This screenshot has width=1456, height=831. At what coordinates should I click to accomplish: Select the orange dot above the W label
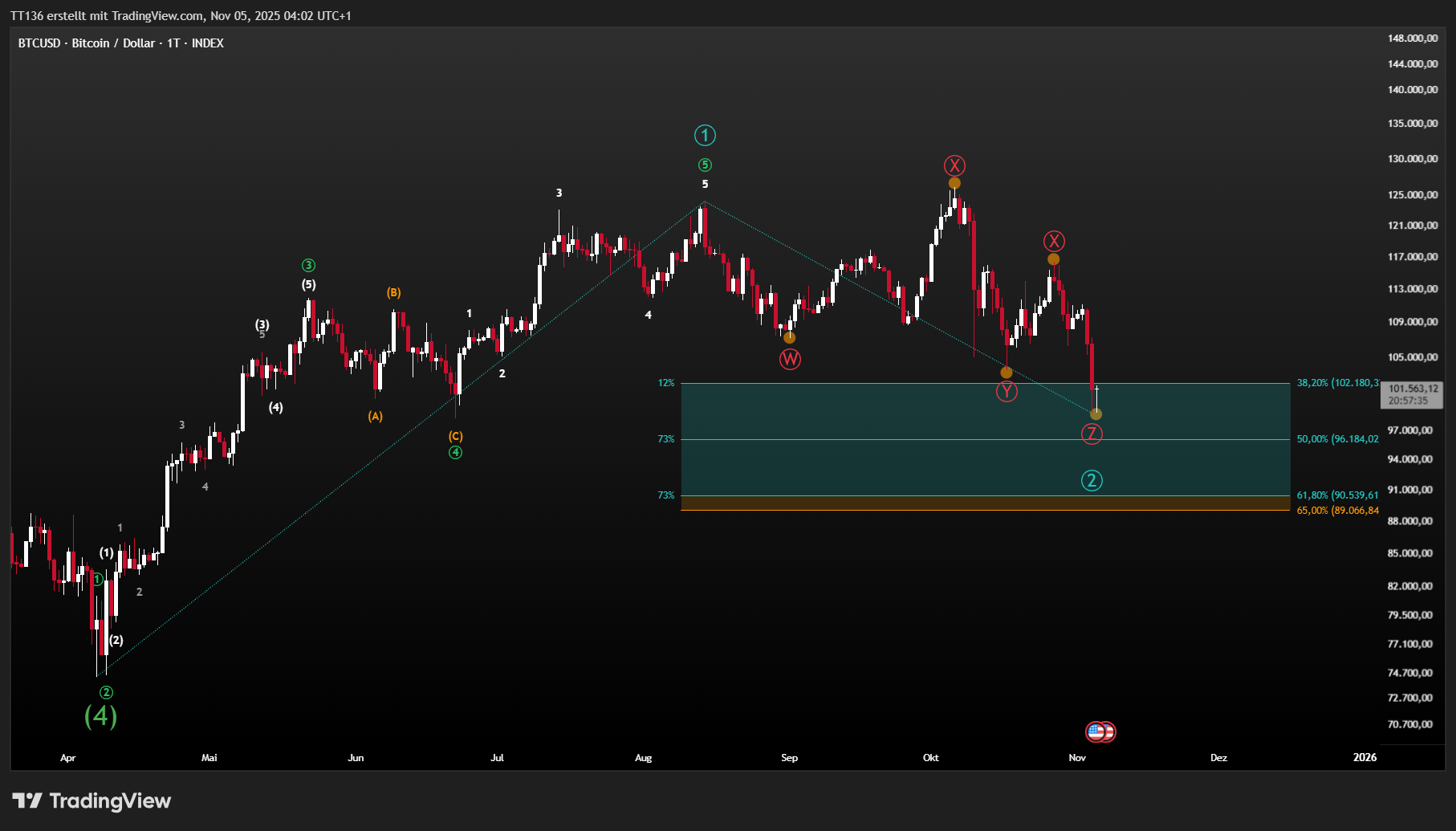[x=790, y=337]
